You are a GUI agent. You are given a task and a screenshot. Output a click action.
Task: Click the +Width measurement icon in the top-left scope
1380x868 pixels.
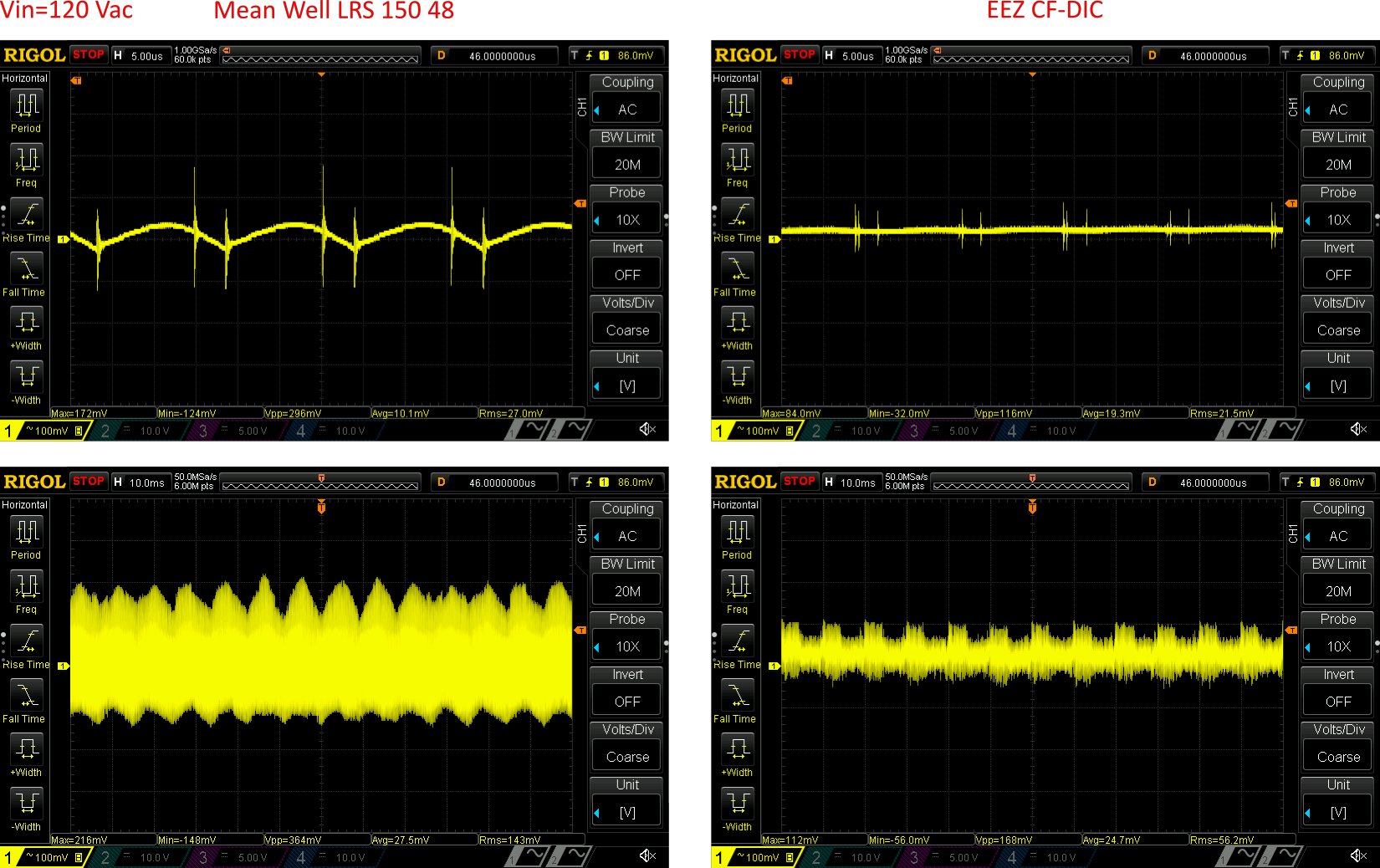coord(27,322)
